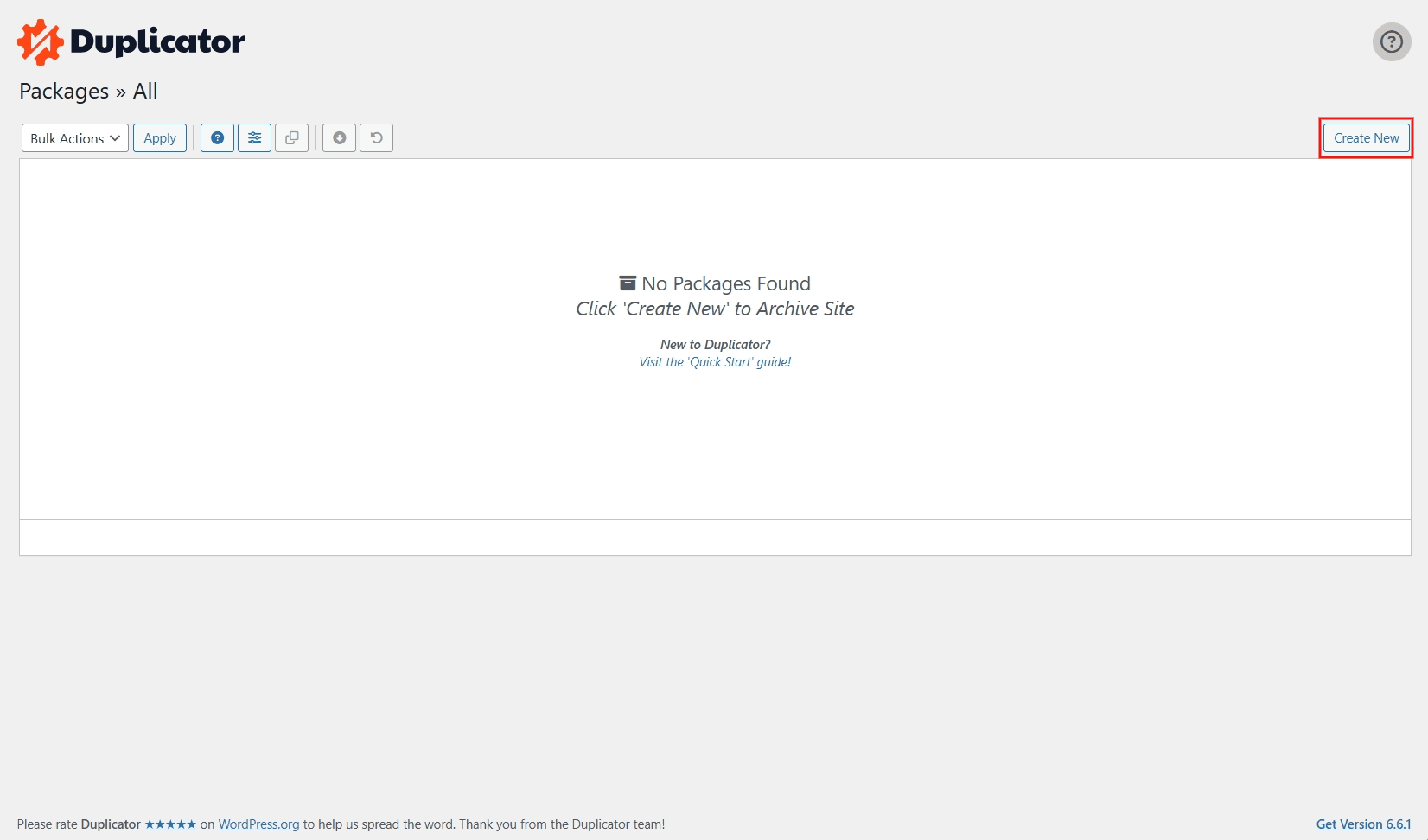This screenshot has width=1428, height=840.
Task: Click the five-star rating link
Action: tap(170, 824)
